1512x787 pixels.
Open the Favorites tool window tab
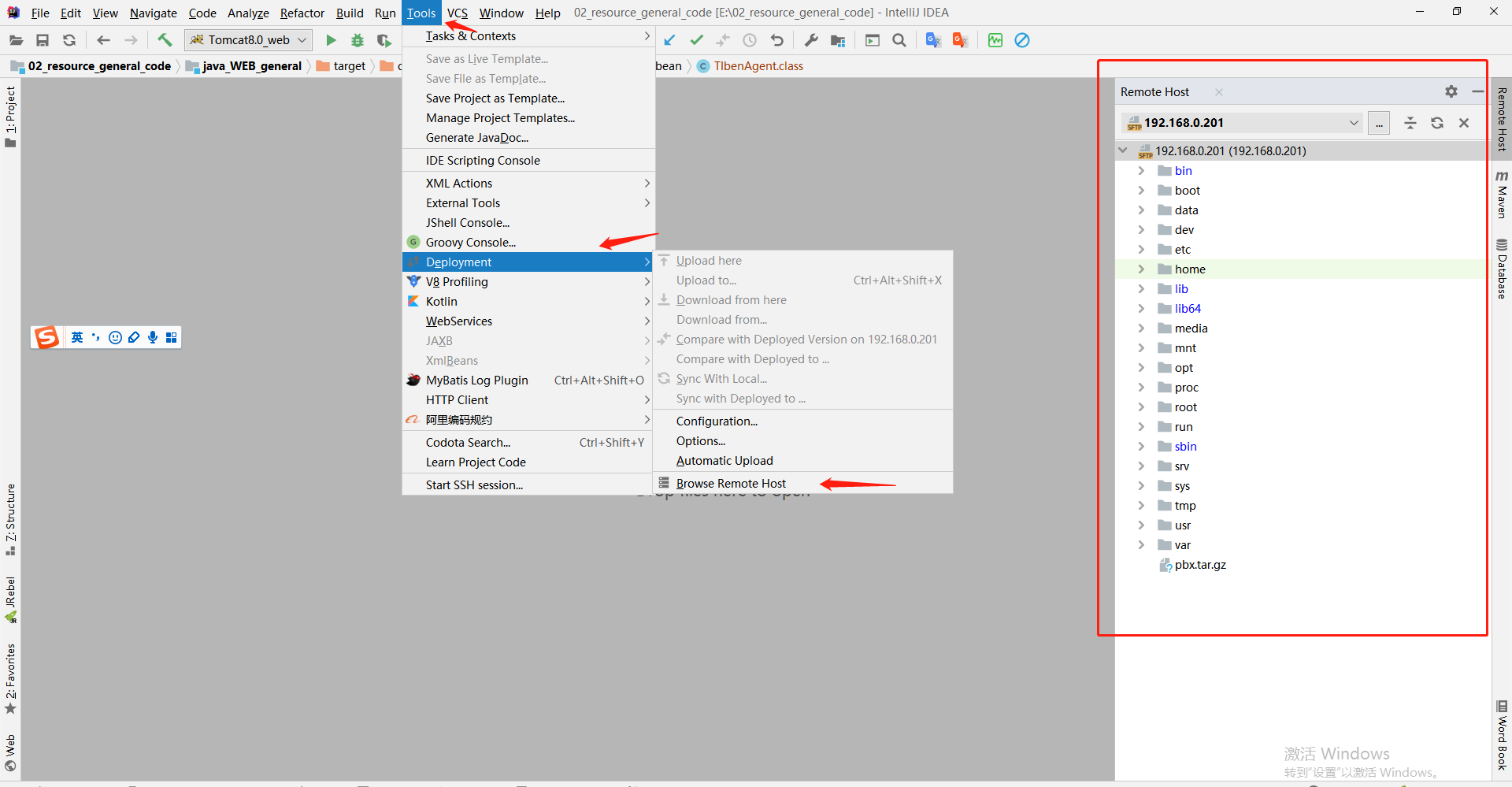[x=10, y=679]
